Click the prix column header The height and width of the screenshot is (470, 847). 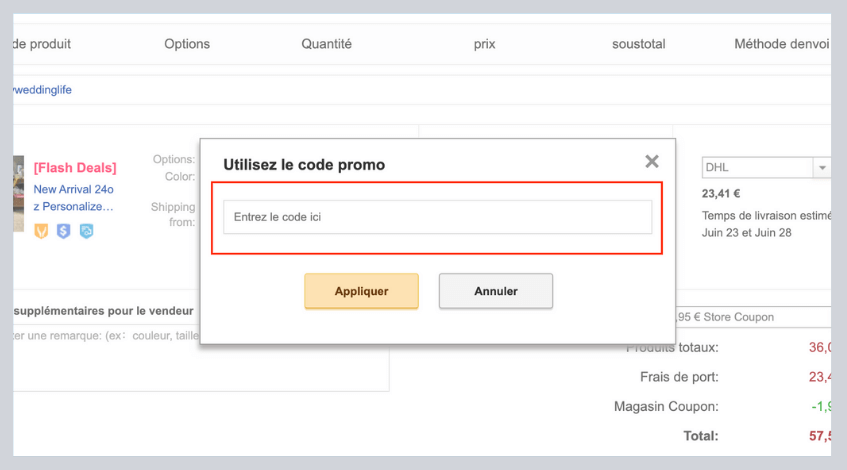(485, 44)
